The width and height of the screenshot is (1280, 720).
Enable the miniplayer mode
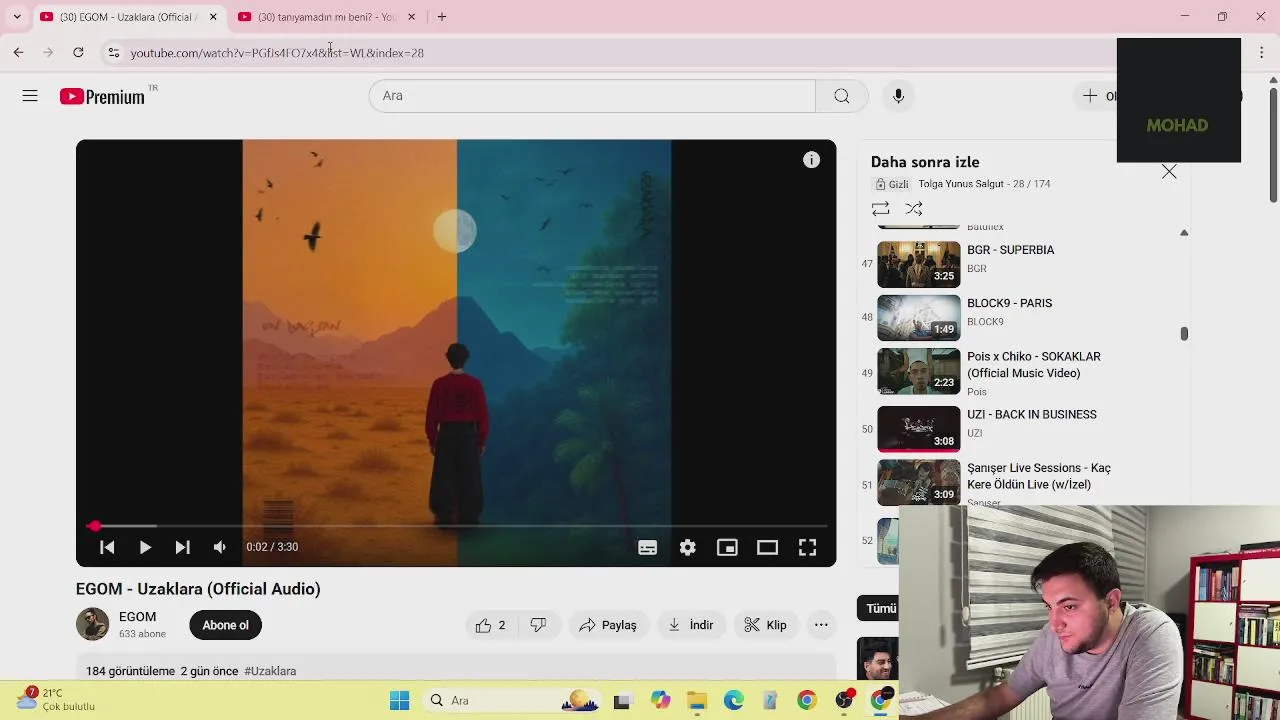tap(727, 547)
